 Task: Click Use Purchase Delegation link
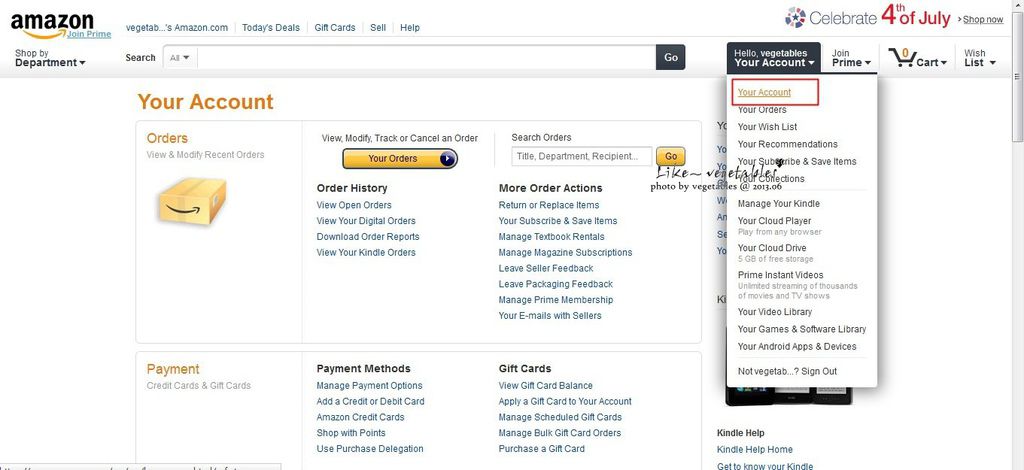tap(370, 448)
